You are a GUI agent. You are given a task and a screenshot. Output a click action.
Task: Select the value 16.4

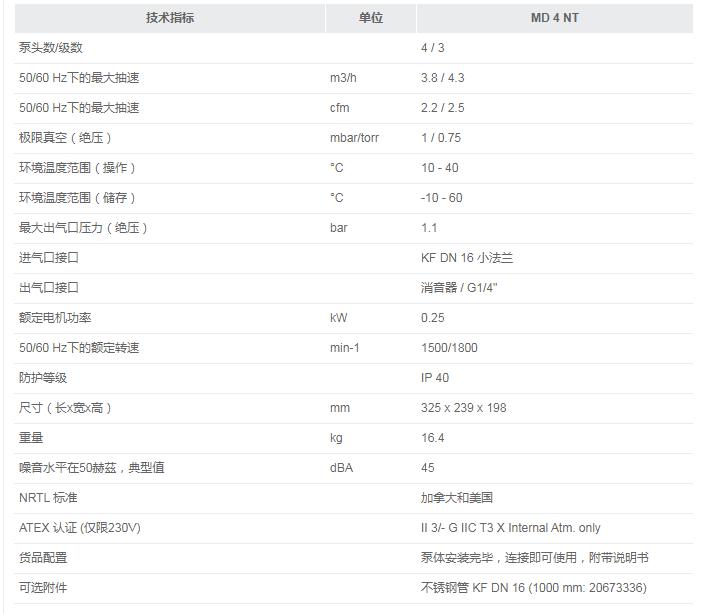[433, 438]
